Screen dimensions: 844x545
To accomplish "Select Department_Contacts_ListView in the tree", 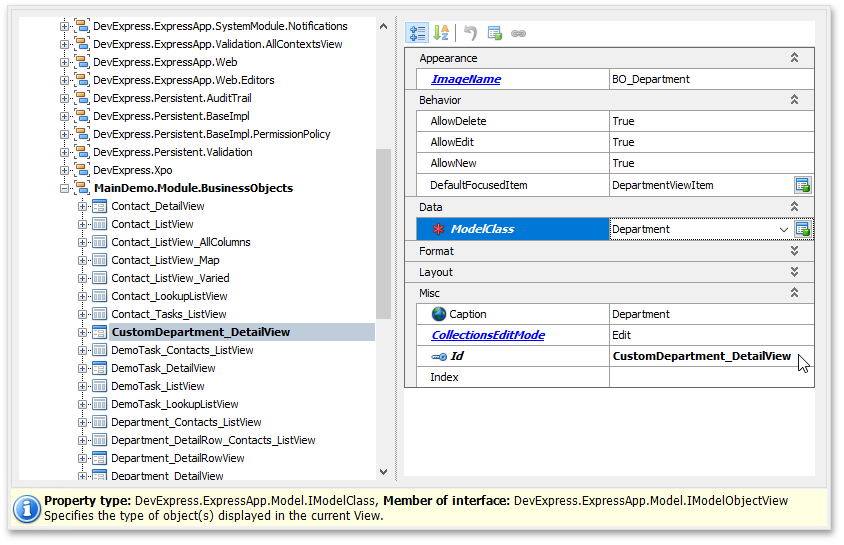I will [x=186, y=422].
